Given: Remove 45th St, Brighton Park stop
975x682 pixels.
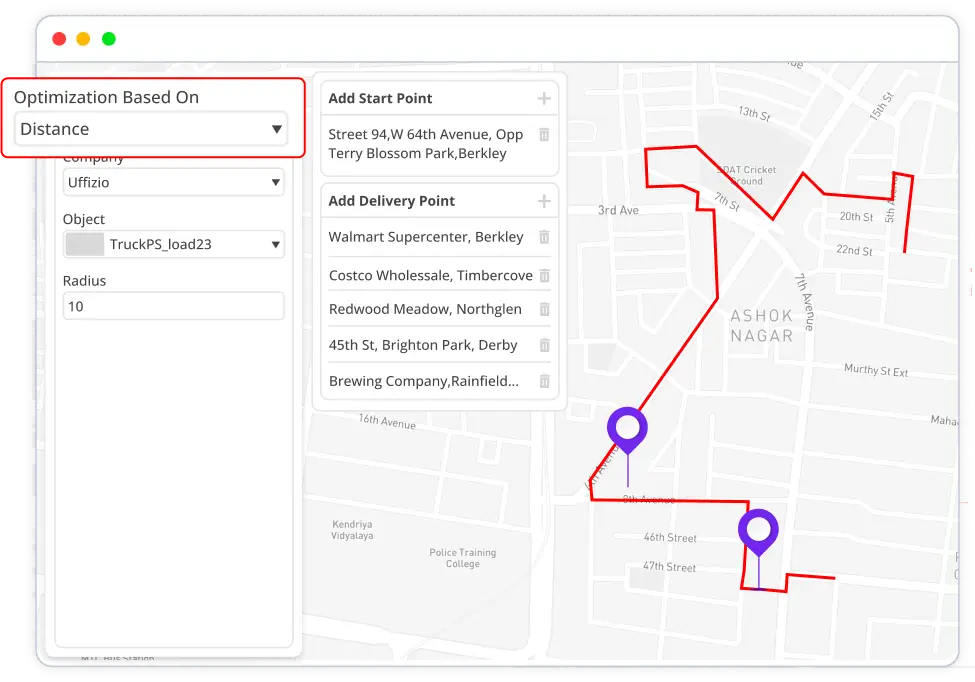Looking at the screenshot, I should (544, 345).
